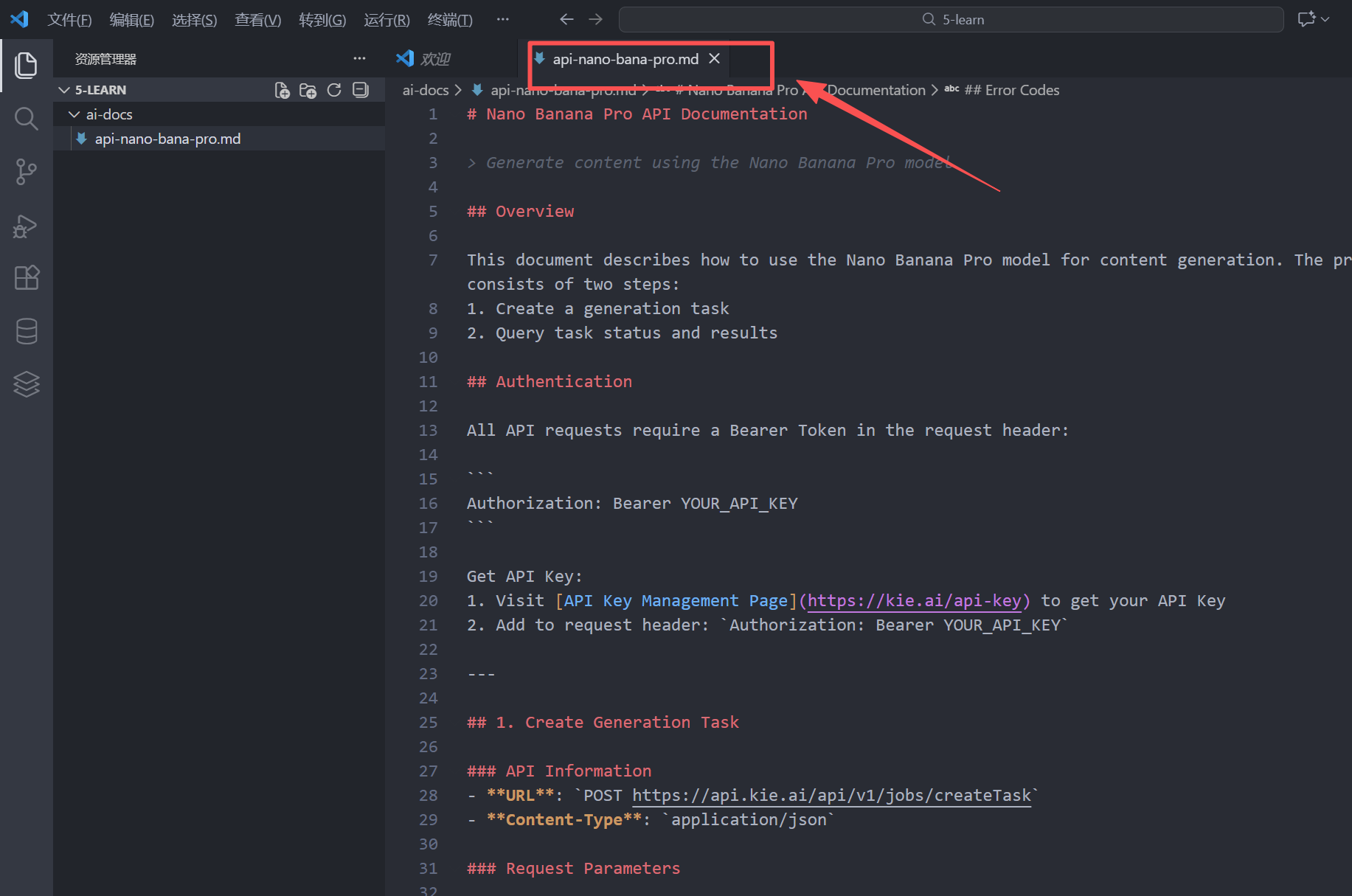Click the 5-learn command center search box
This screenshot has height=896, width=1352.
point(951,19)
